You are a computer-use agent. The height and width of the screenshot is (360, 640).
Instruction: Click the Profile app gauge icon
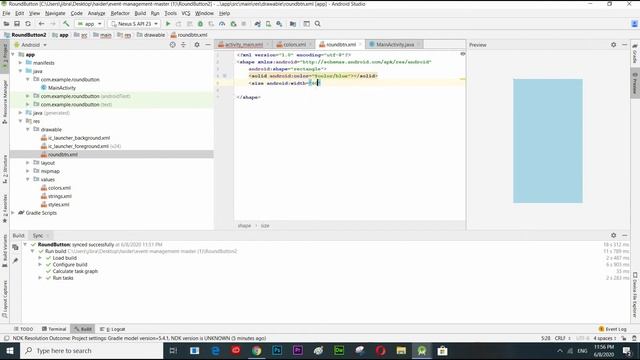[222, 24]
